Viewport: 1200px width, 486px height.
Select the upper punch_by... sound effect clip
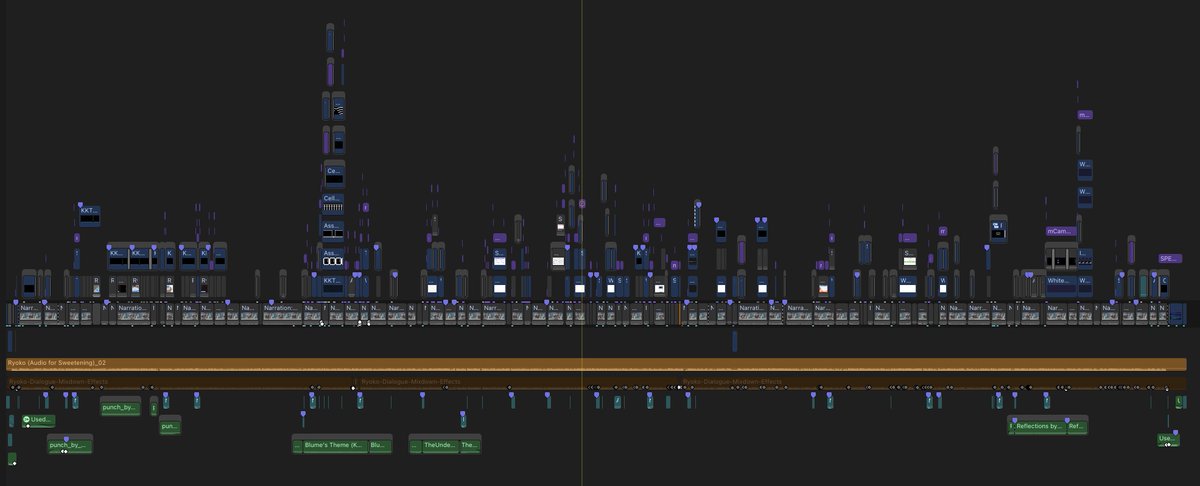coord(120,407)
